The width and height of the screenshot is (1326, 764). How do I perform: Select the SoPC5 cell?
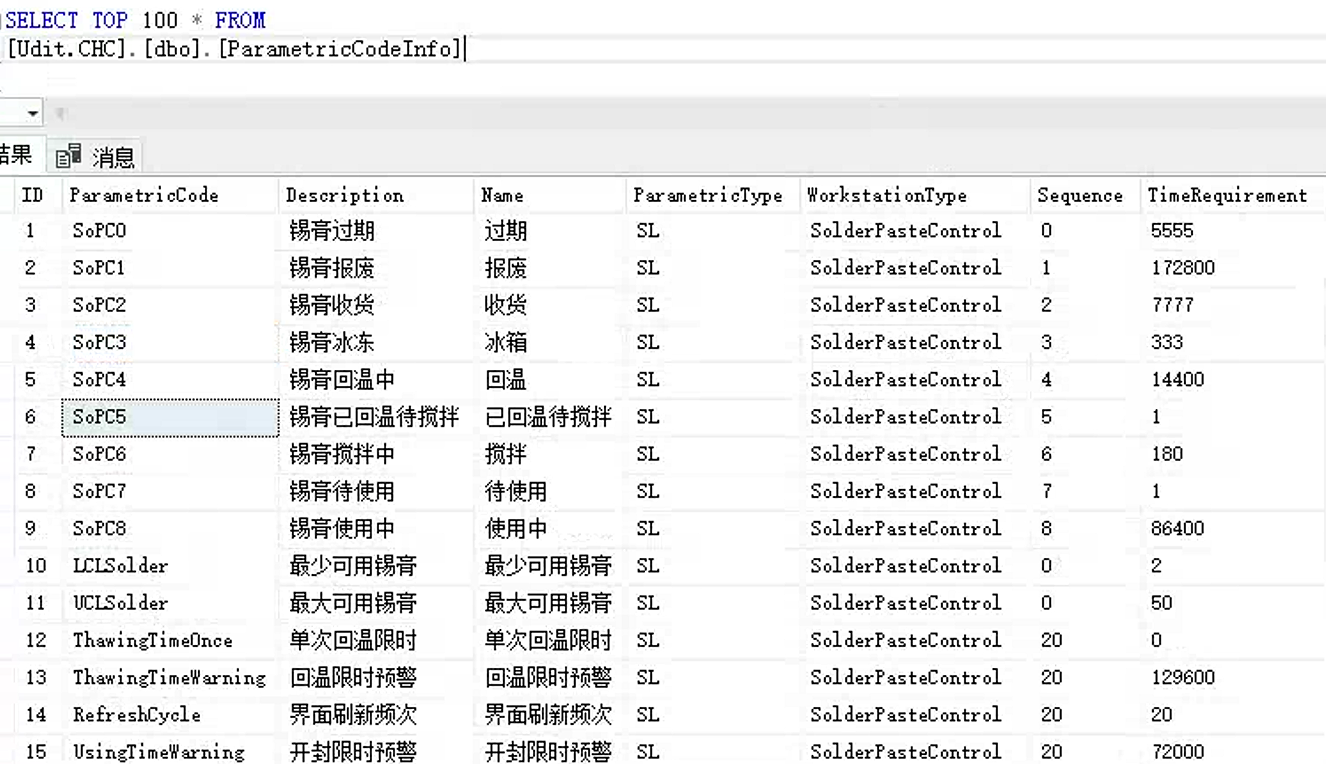(x=170, y=417)
